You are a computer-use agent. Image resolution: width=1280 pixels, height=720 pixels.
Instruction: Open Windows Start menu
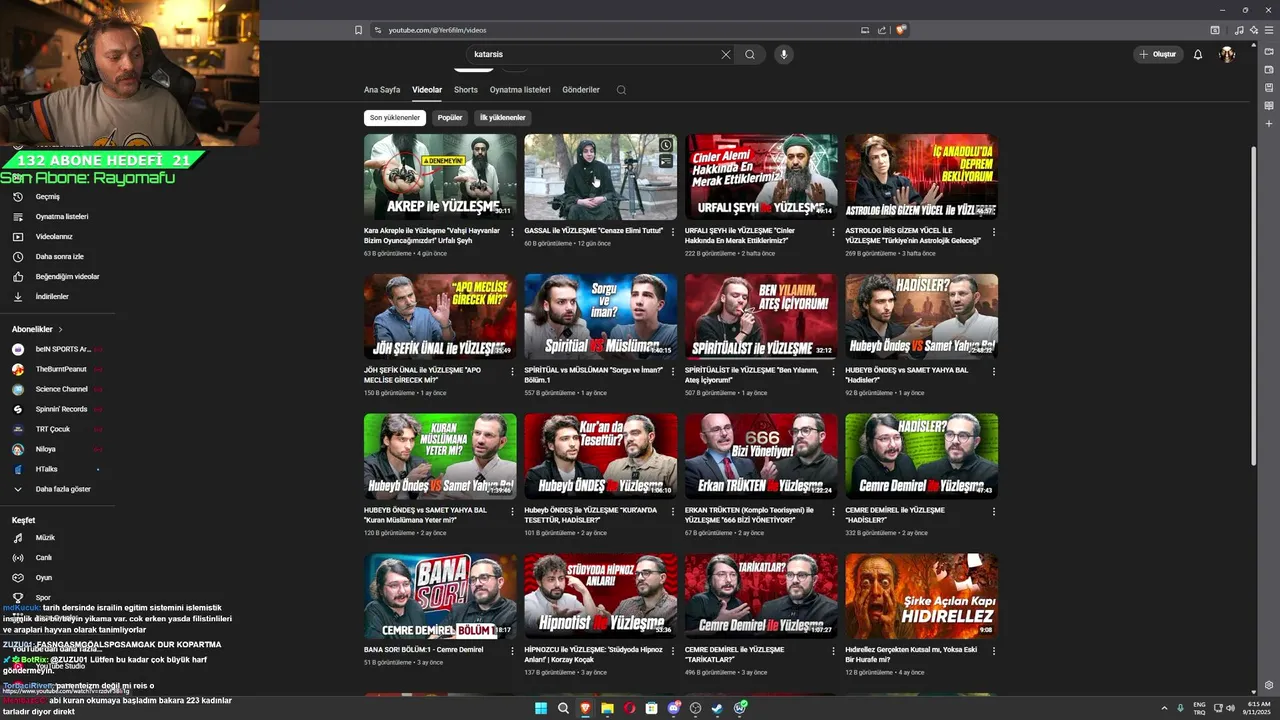tap(541, 708)
